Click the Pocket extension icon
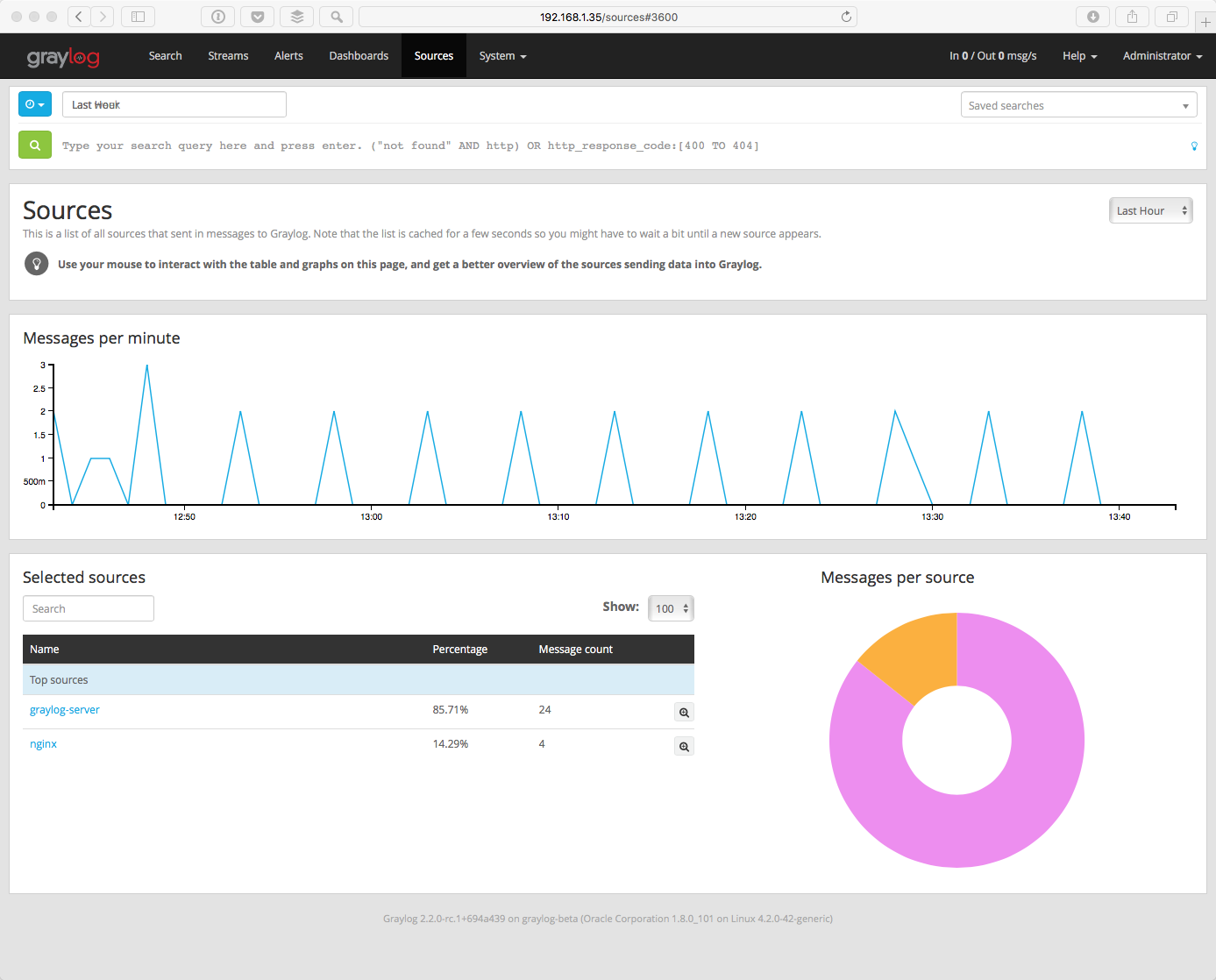The height and width of the screenshot is (980, 1216). click(258, 17)
